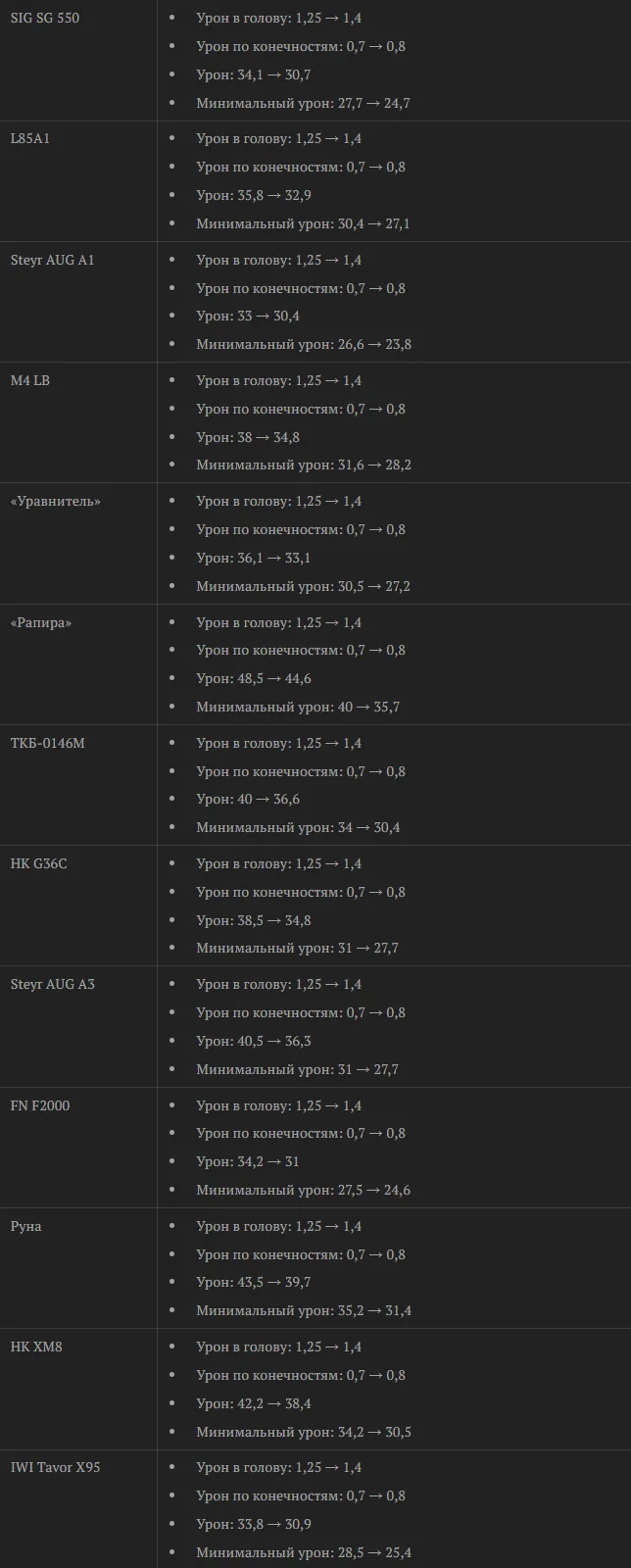Select minimum damage line 30,4 → 27,1

(x=303, y=223)
